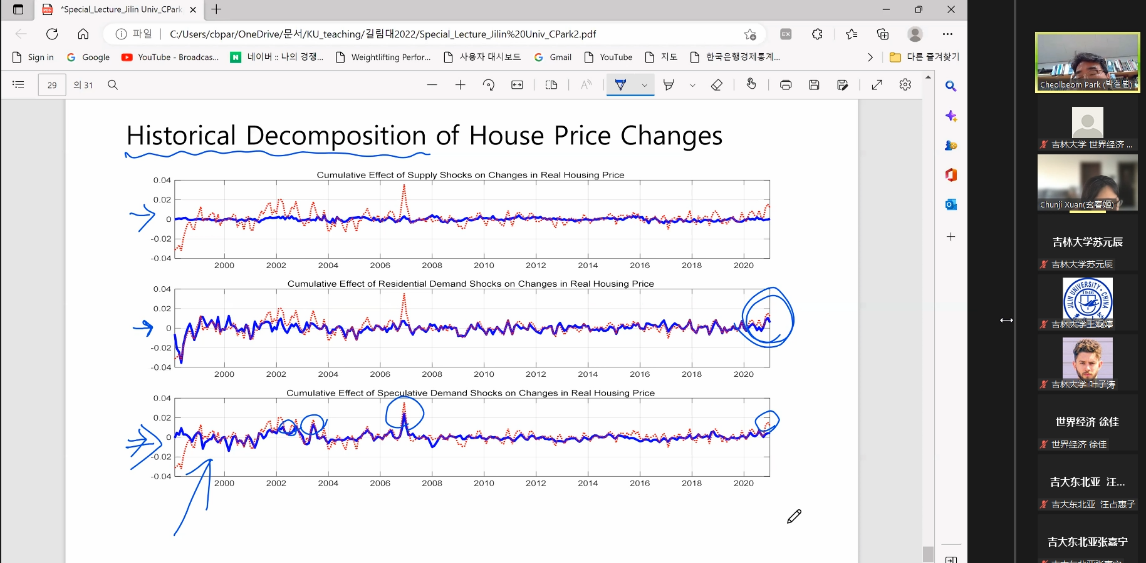Image resolution: width=1146 pixels, height=563 pixels.
Task: Open PDF viewer settings gear
Action: 905,85
